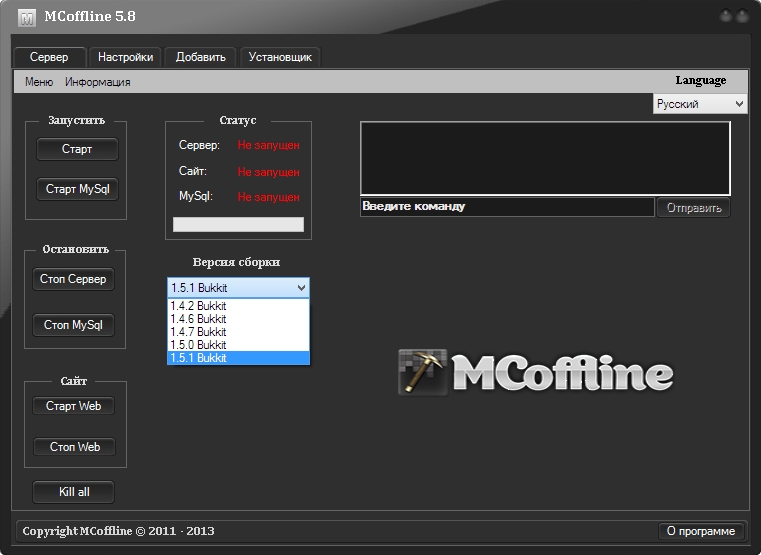Image resolution: width=761 pixels, height=555 pixels.
Task: Click the Старт MySql button
Action: point(77,189)
